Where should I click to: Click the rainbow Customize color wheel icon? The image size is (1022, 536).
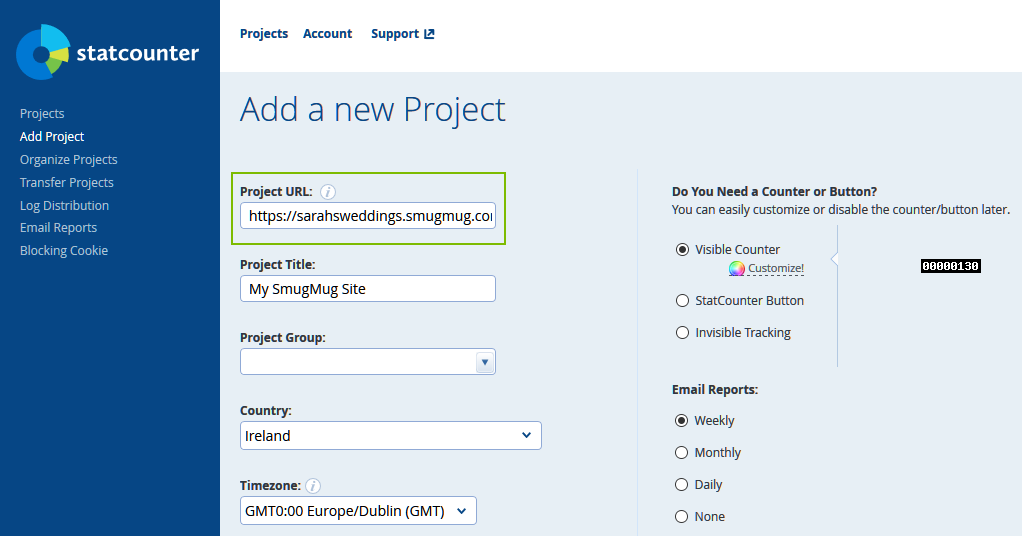[x=737, y=269]
